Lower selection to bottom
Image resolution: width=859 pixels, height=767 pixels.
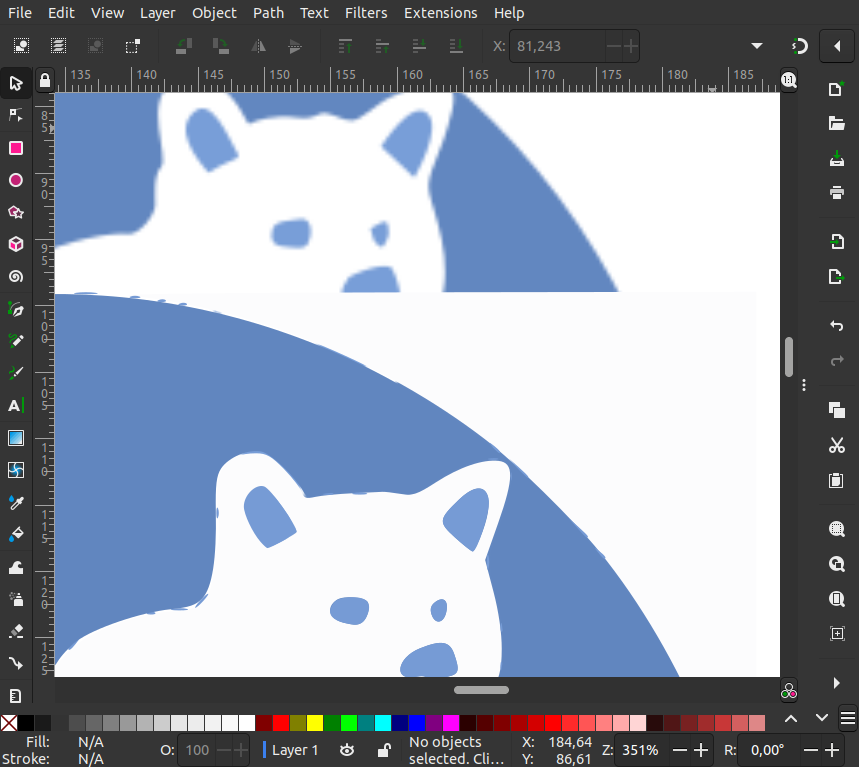click(456, 46)
